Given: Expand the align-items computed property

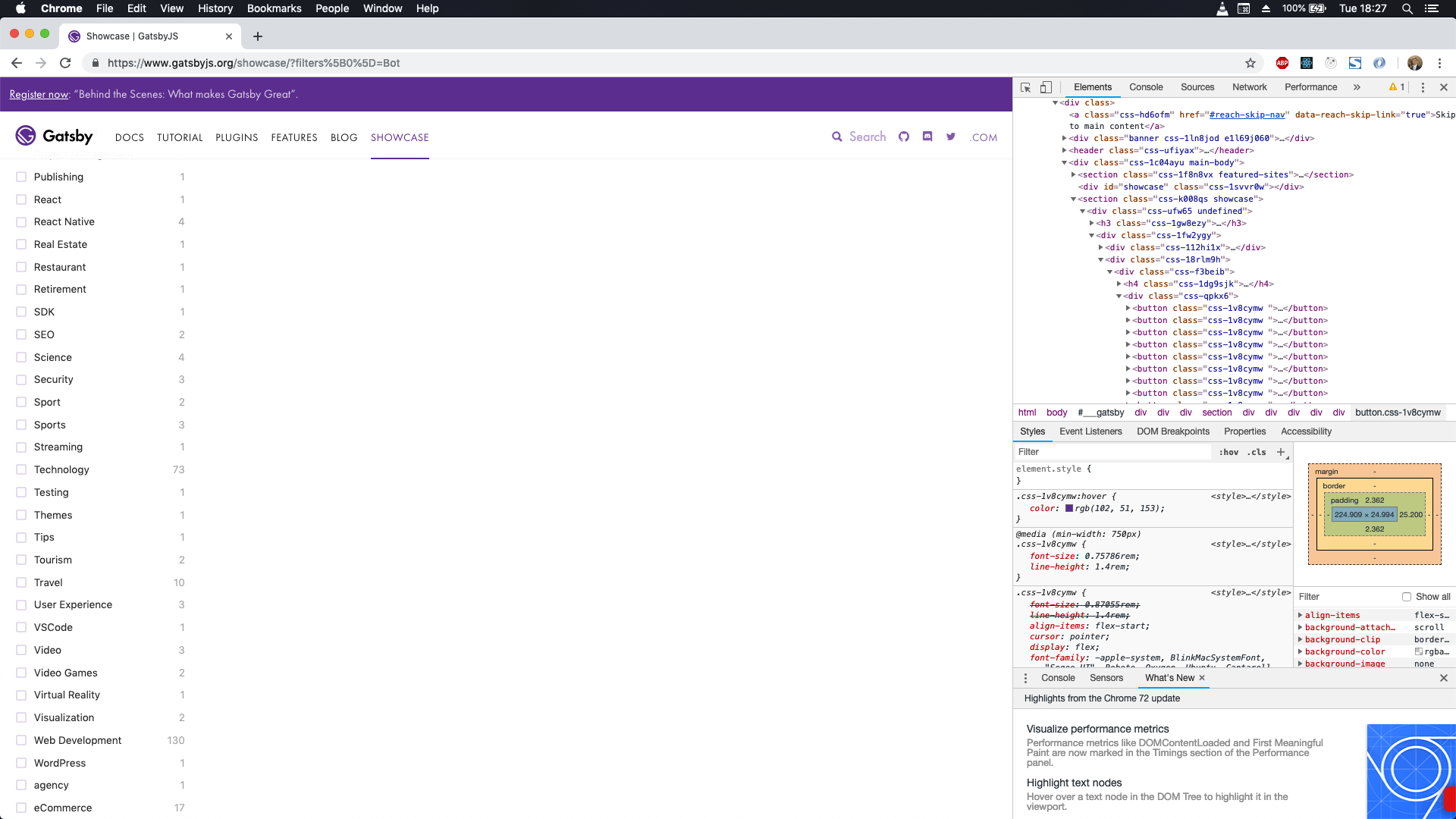Looking at the screenshot, I should point(1301,615).
